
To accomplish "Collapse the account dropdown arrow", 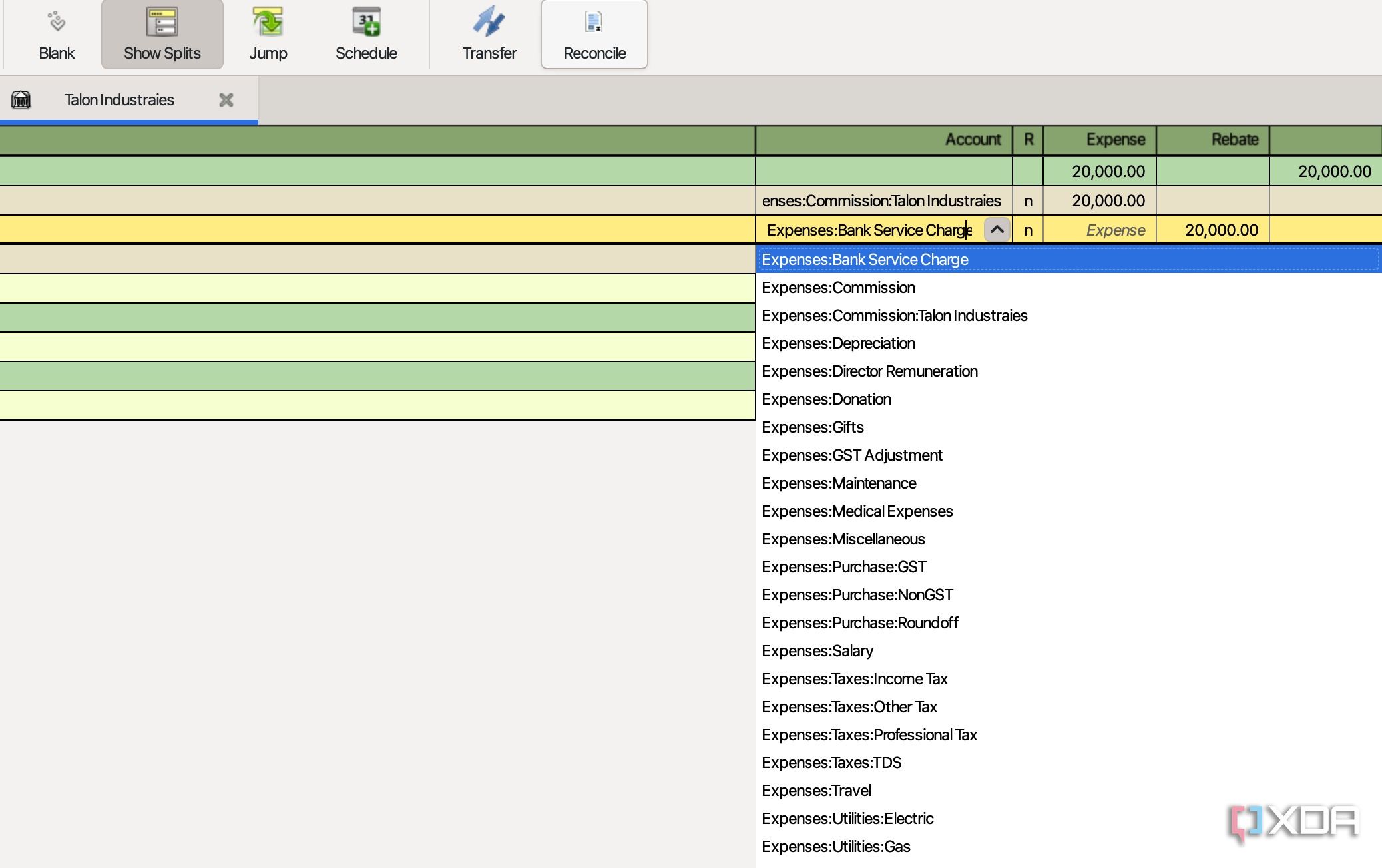I will [997, 230].
